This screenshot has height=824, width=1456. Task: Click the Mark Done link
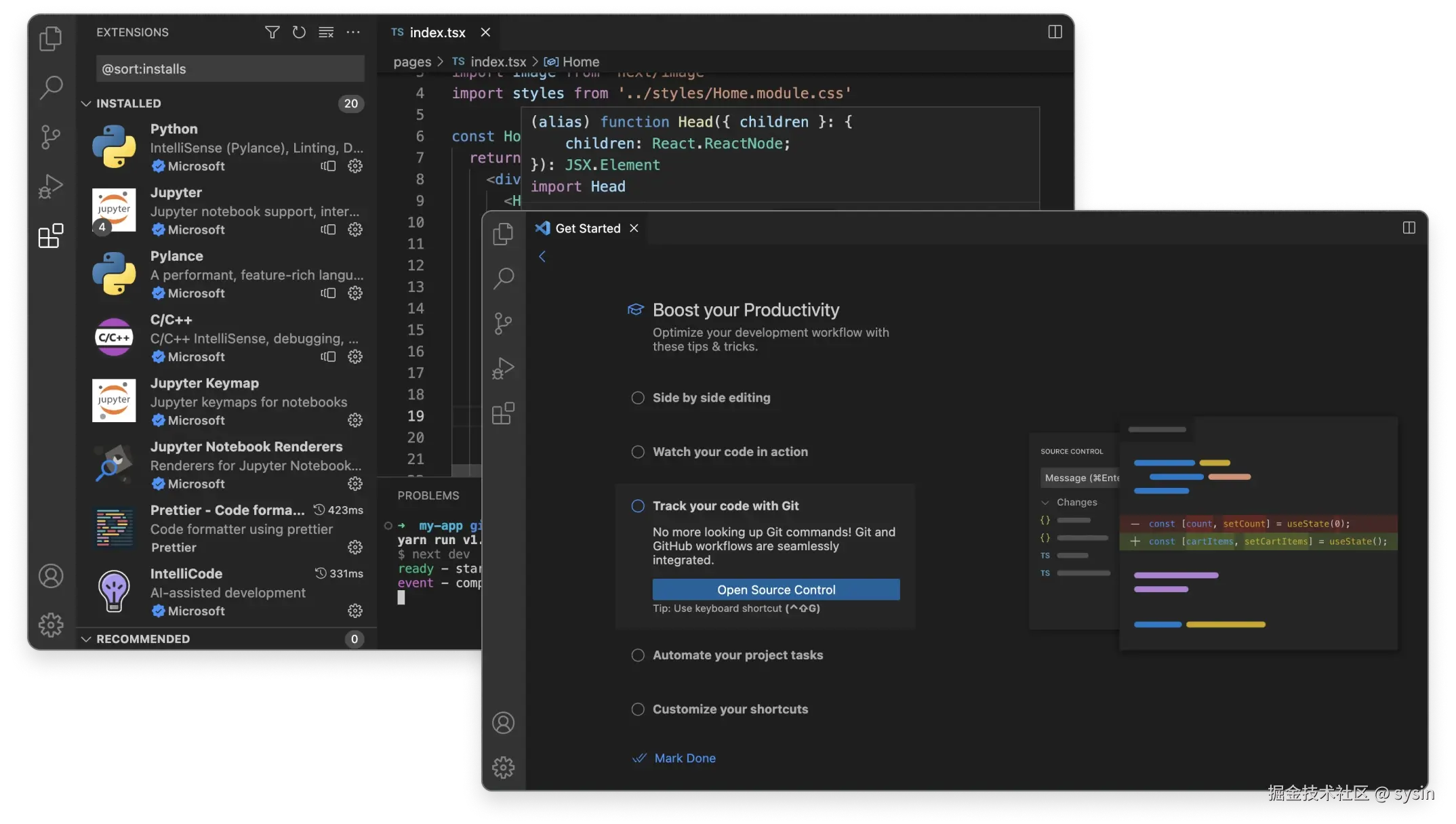pos(684,758)
